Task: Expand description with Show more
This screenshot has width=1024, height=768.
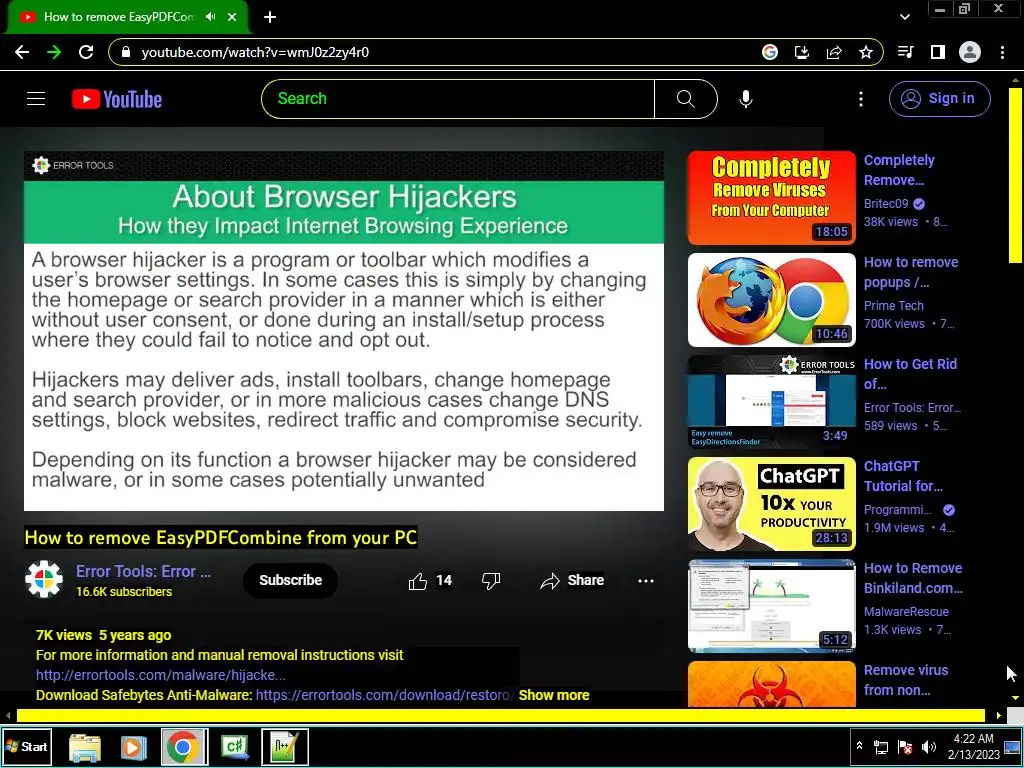Action: [554, 696]
